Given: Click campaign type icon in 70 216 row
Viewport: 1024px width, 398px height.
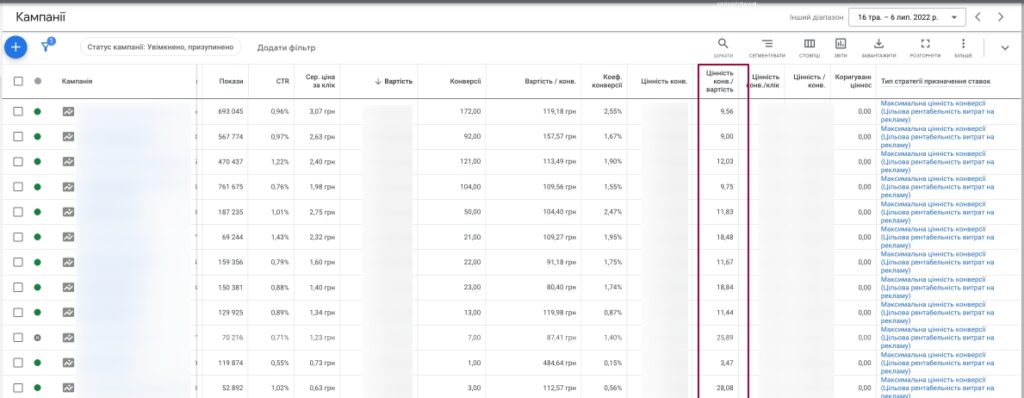Looking at the screenshot, I should click(x=69, y=337).
